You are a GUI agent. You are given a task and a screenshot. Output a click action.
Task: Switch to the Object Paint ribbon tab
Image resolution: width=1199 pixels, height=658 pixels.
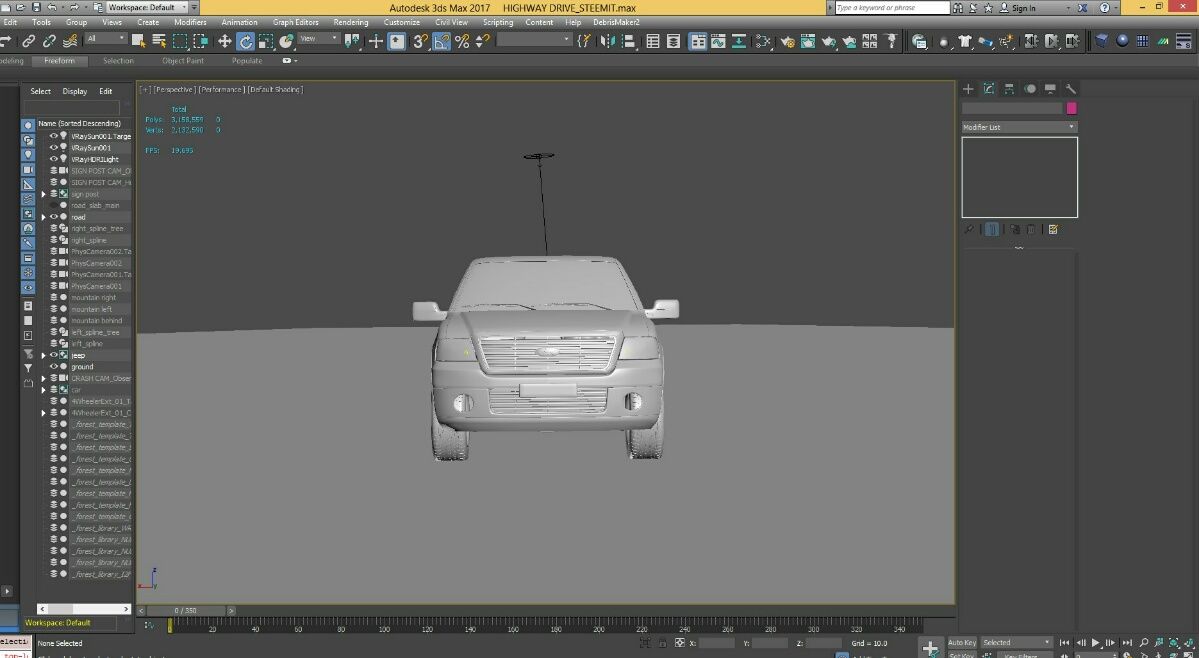[x=182, y=61]
